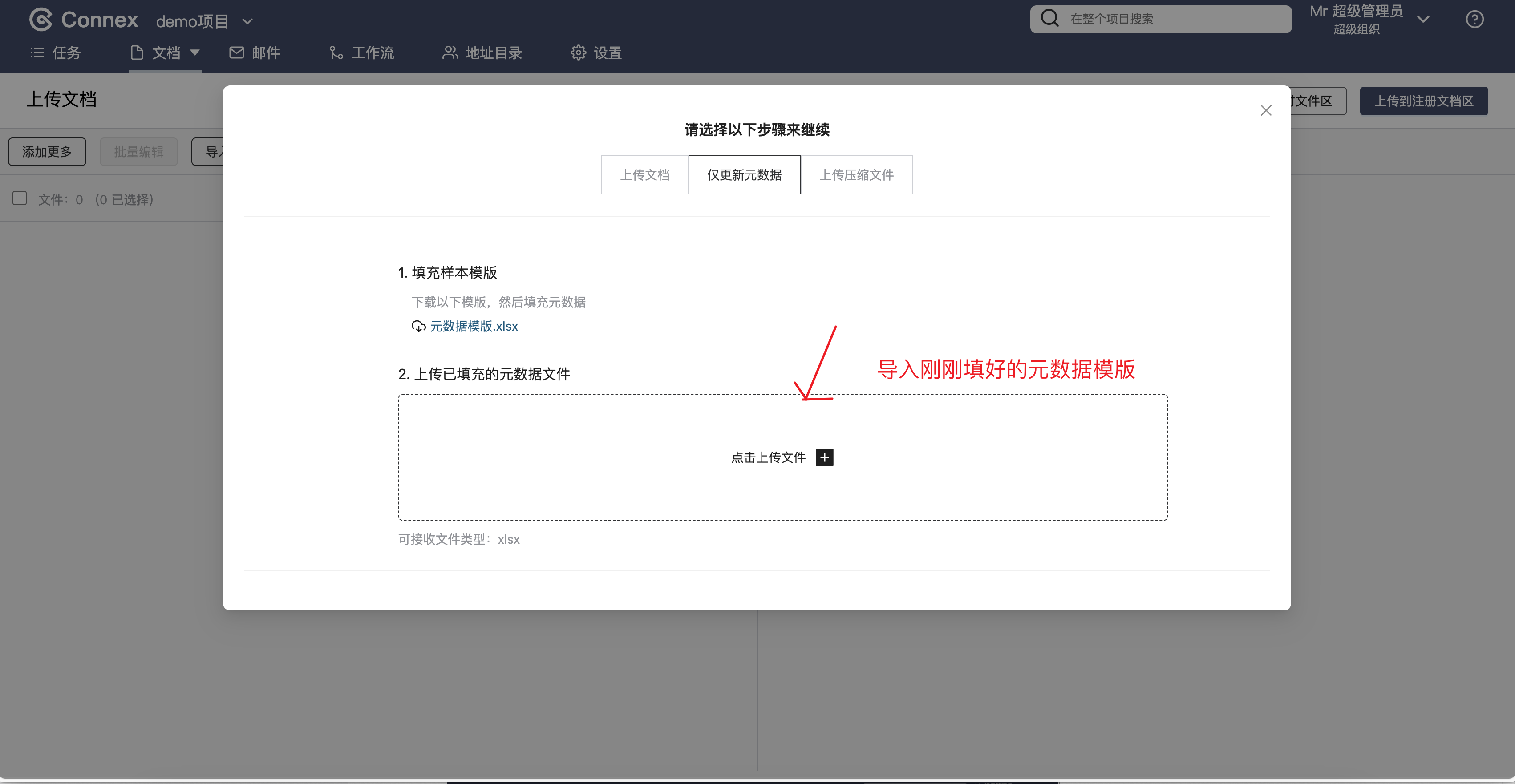Select the 仅更新元数据 tab
This screenshot has width=1515, height=784.
point(744,175)
